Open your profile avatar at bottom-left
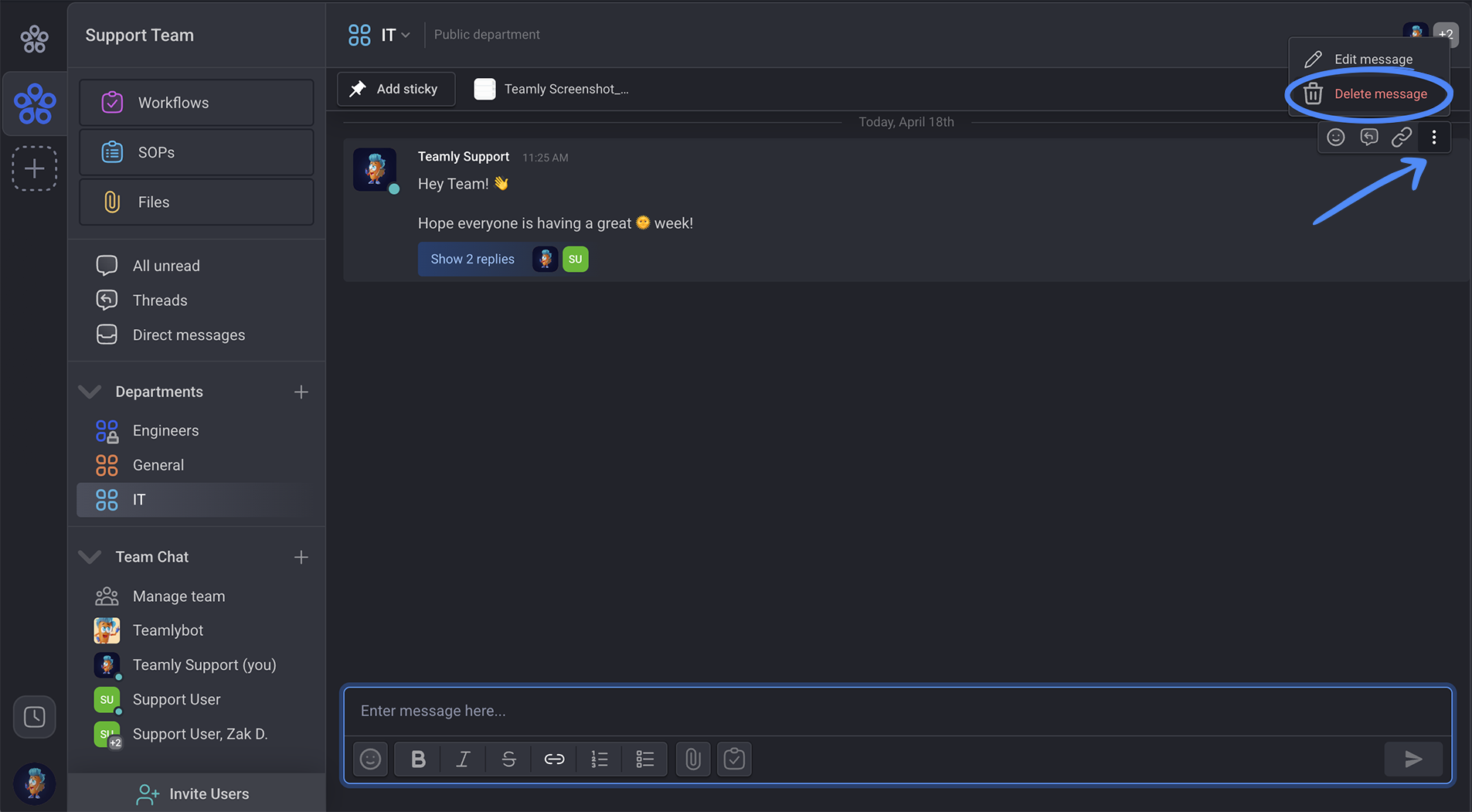Screen dimensions: 1472x812 click(34, 783)
